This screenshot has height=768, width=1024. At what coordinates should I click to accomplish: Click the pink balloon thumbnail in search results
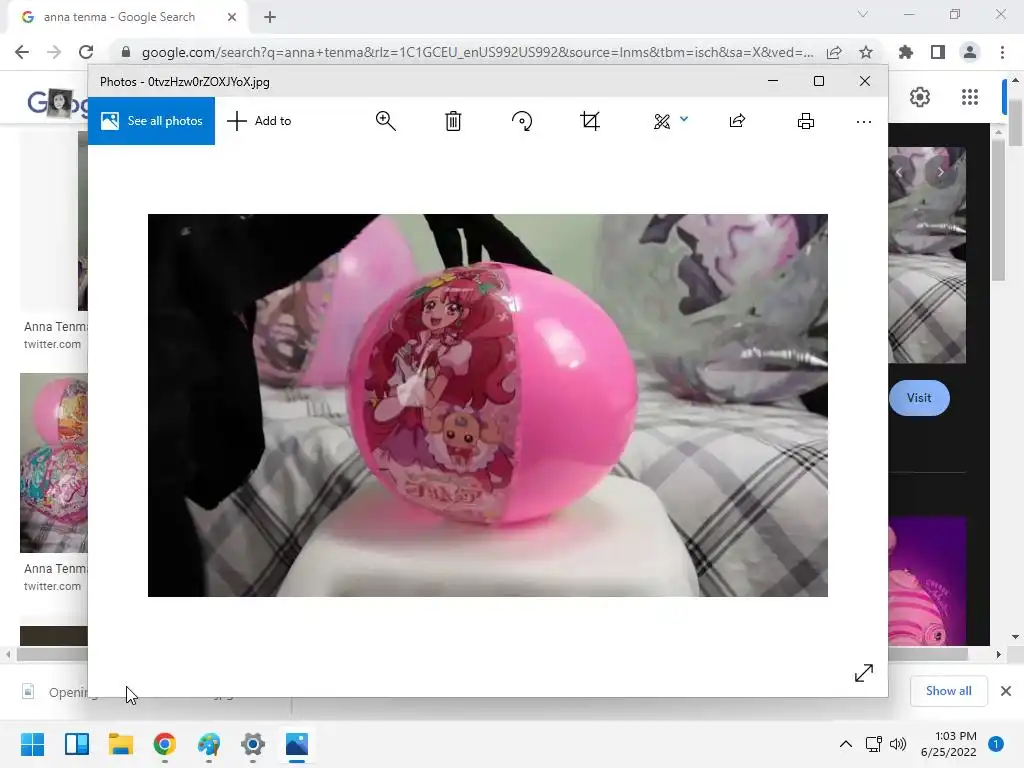click(54, 463)
